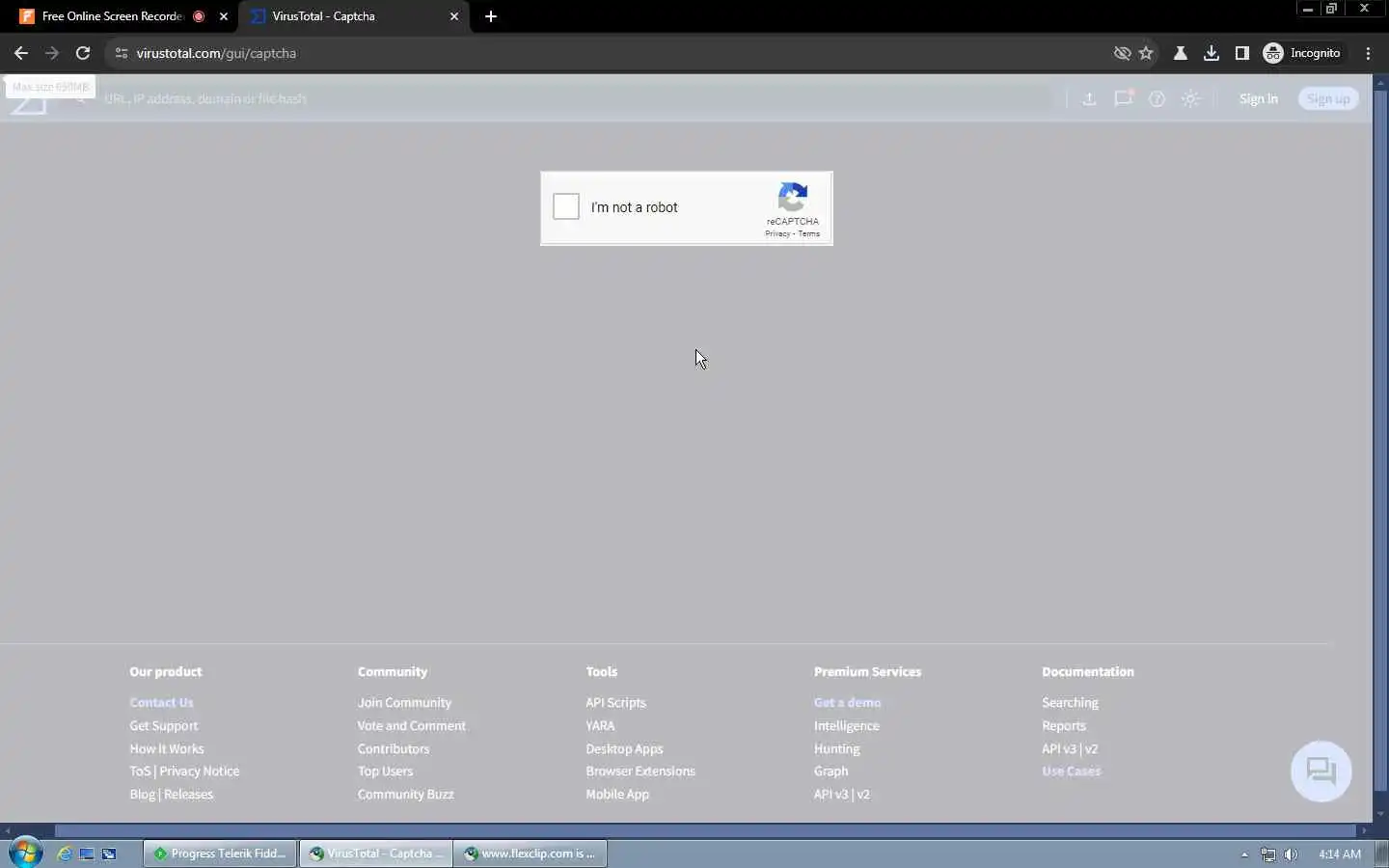Open the Releases footer link

(x=189, y=795)
